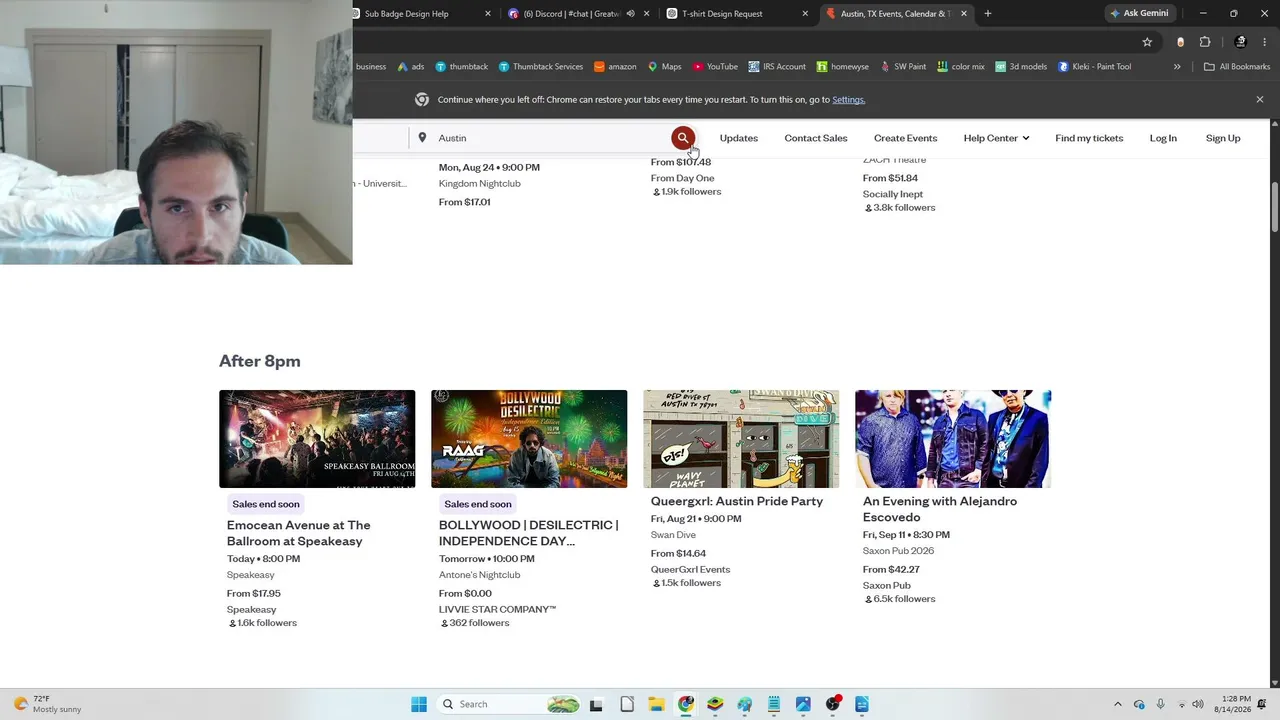Mute the Discord tab audio icon
This screenshot has width=1280, height=720.
[x=630, y=14]
